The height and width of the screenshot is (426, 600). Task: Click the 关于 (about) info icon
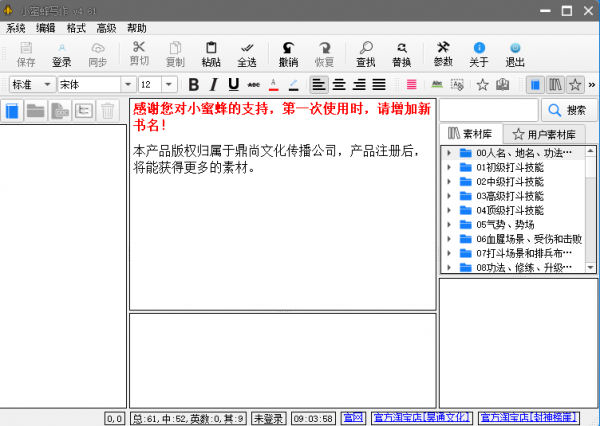(x=479, y=53)
